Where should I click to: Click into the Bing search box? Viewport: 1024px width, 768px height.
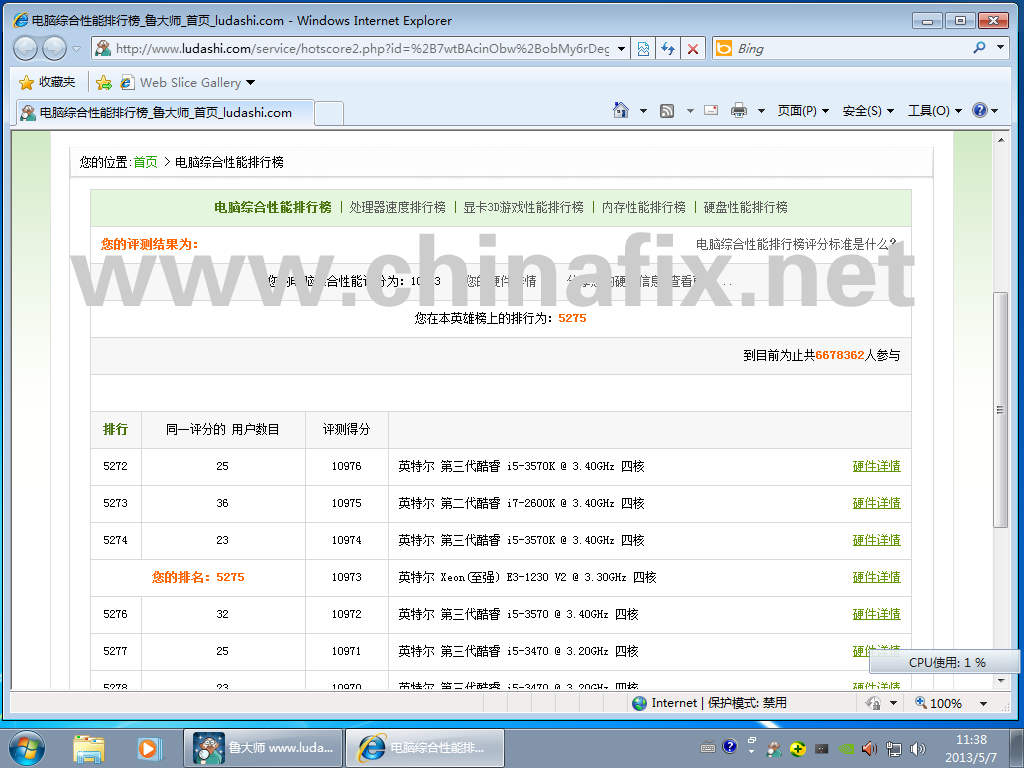850,48
